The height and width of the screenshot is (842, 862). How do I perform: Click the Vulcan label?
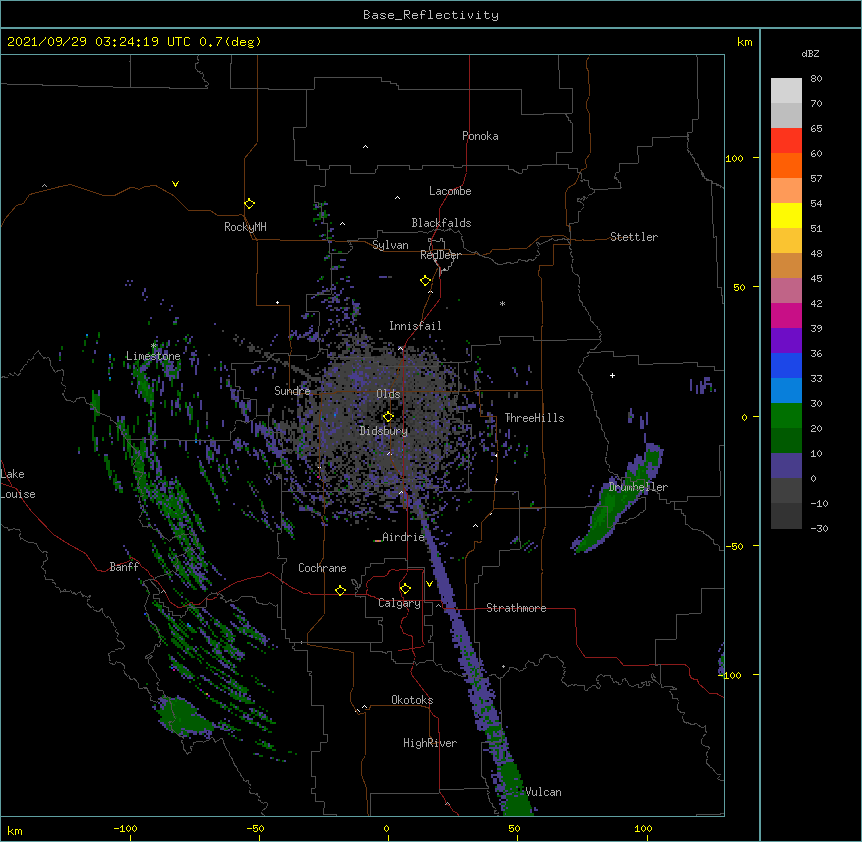point(543,792)
